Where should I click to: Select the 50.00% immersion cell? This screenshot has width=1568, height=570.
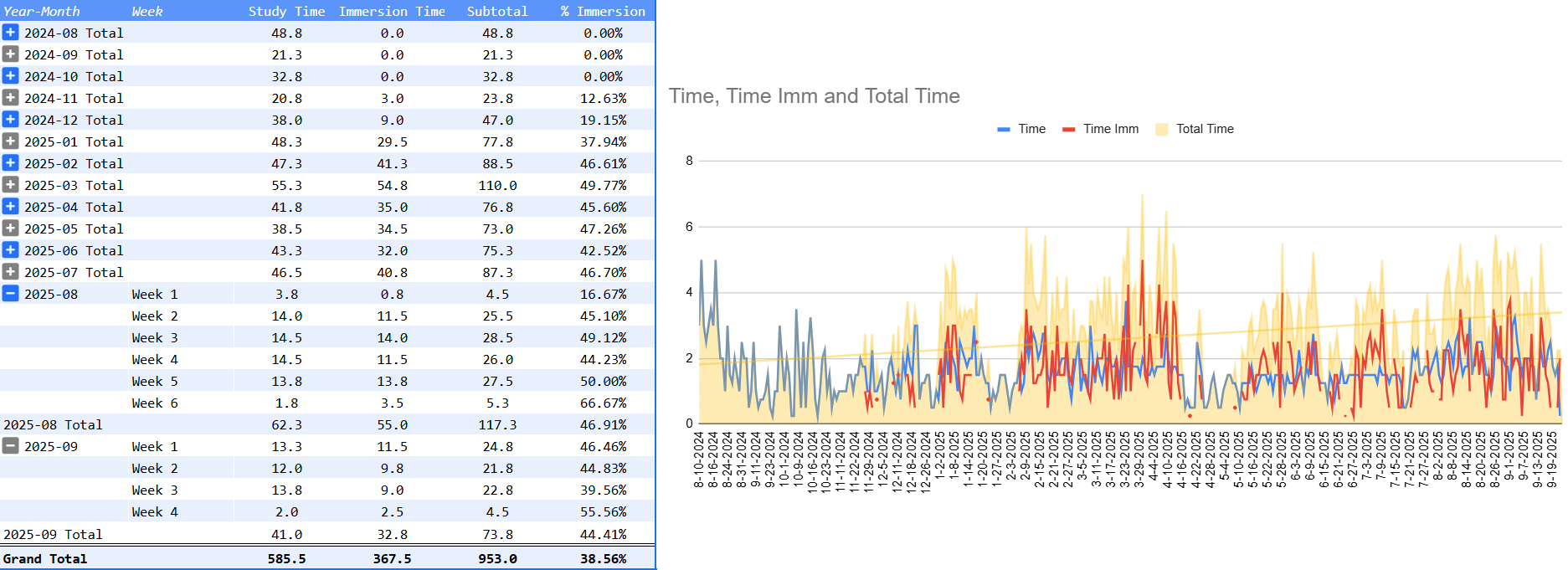[x=603, y=381]
